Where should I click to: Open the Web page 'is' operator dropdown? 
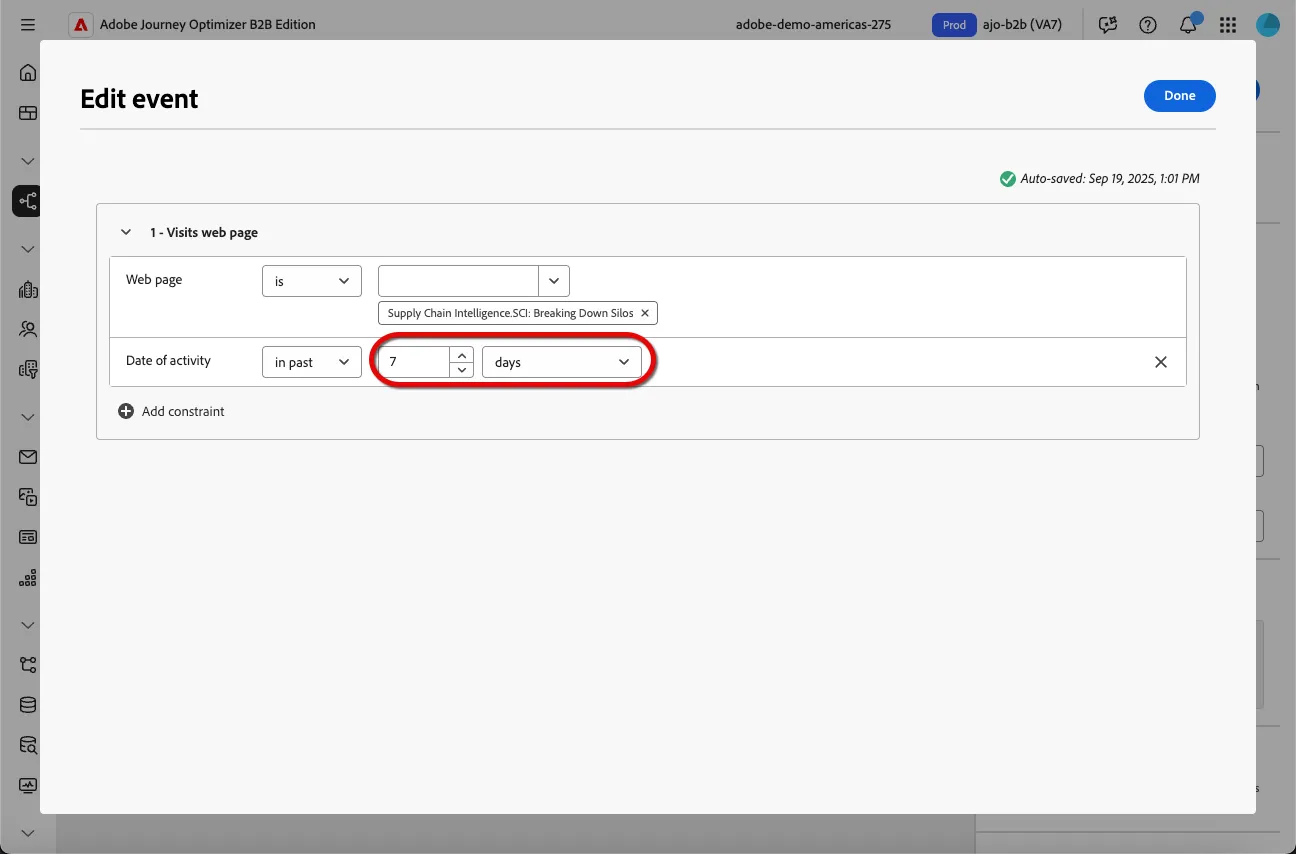click(312, 281)
